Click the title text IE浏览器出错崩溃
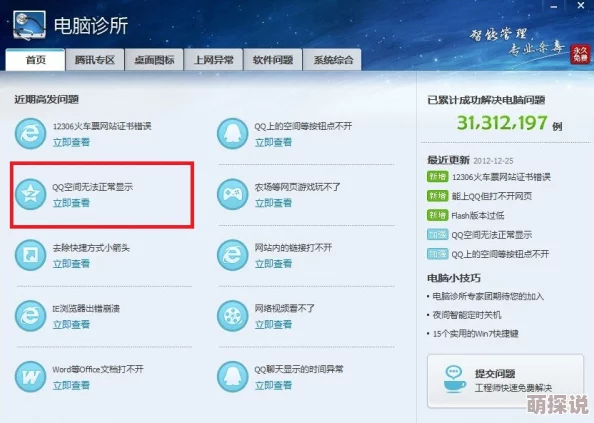This screenshot has height=423, width=594. pos(86,309)
